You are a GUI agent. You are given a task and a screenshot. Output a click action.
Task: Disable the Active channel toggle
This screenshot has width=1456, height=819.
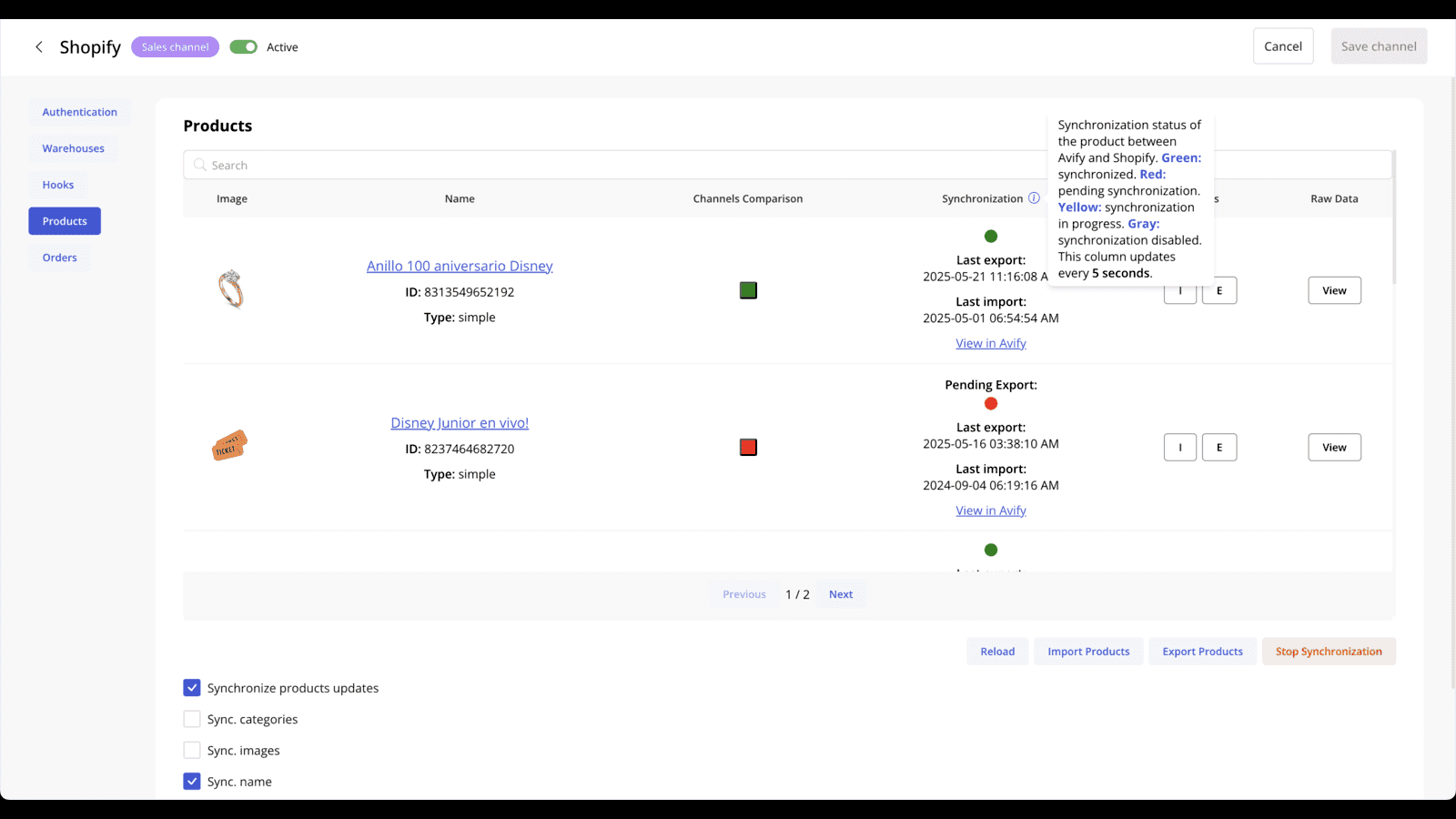point(244,46)
